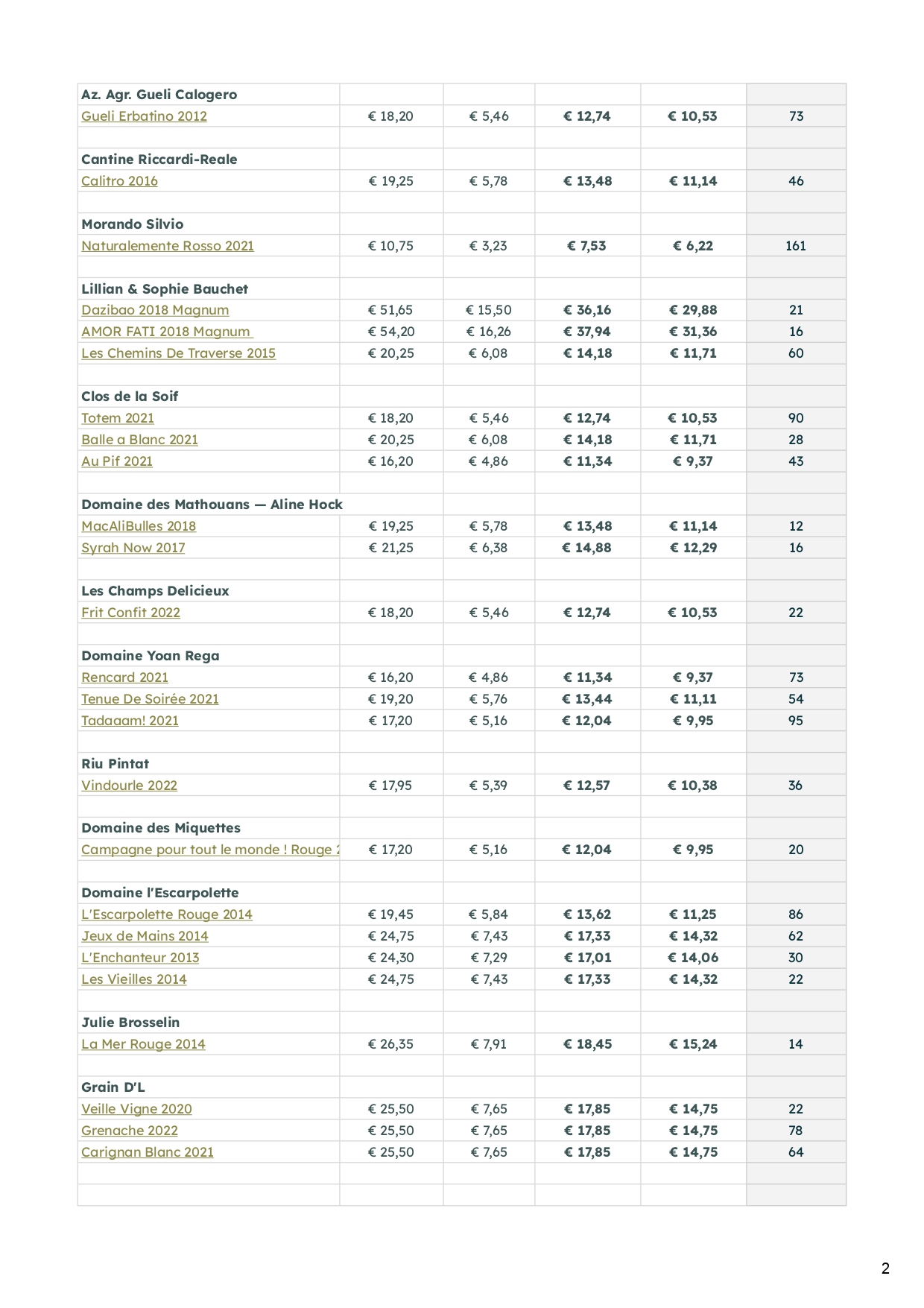
Task: Select stock quantity 161 for Naturalemente Rosso
Action: coord(796,246)
